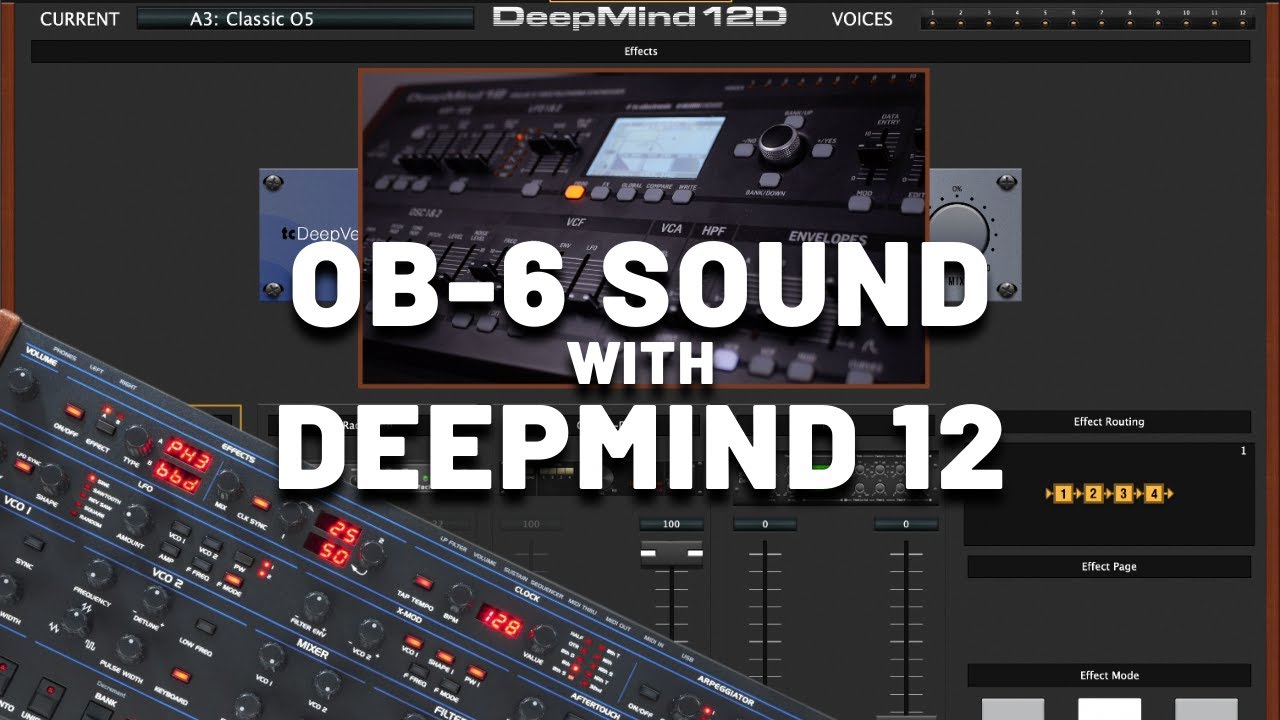Viewport: 1280px width, 720px height.
Task: Click the TC DeepVerb effect module
Action: point(309,235)
